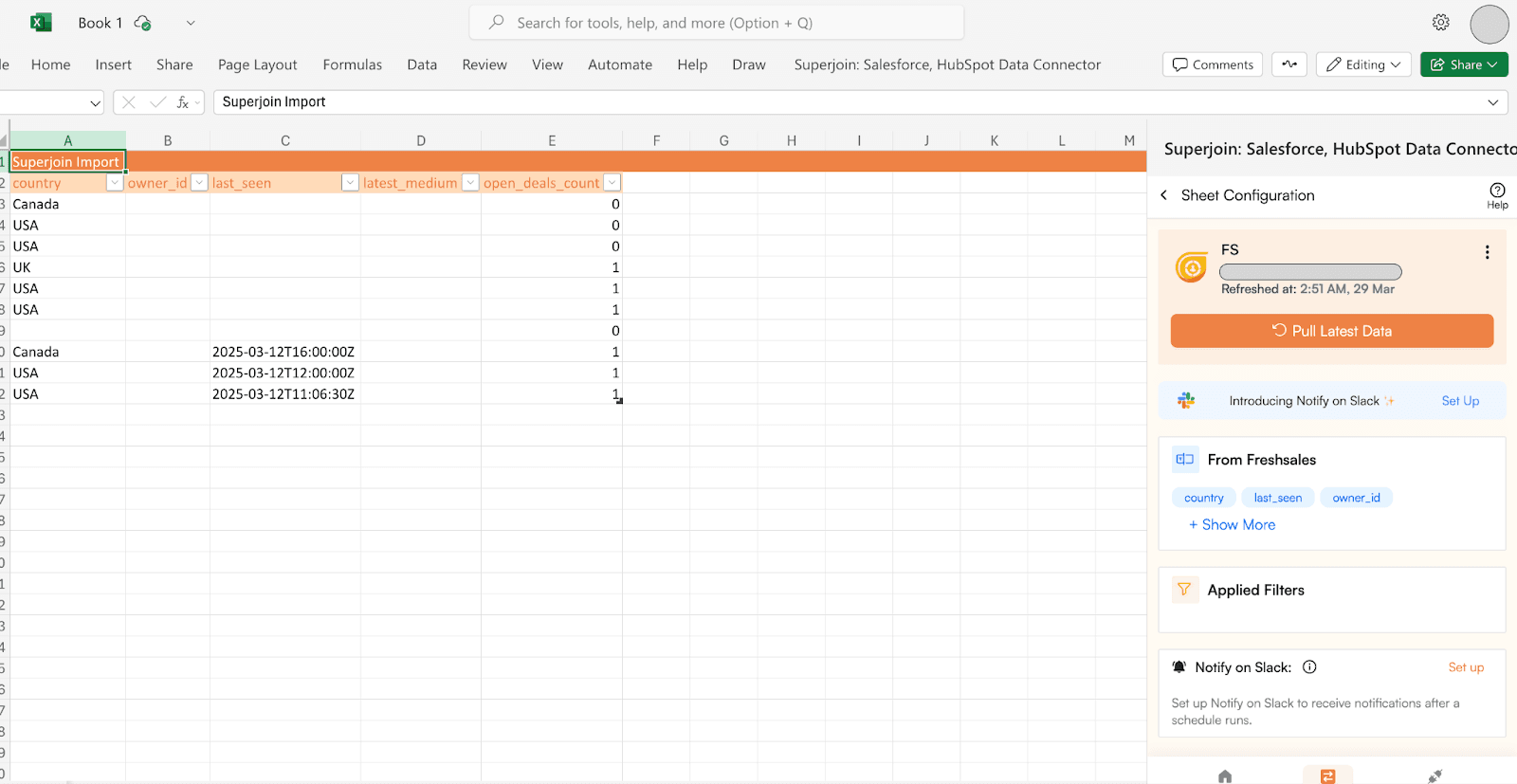1517x784 pixels.
Task: Open Superjoin imports sync tab icon
Action: coord(1327,776)
